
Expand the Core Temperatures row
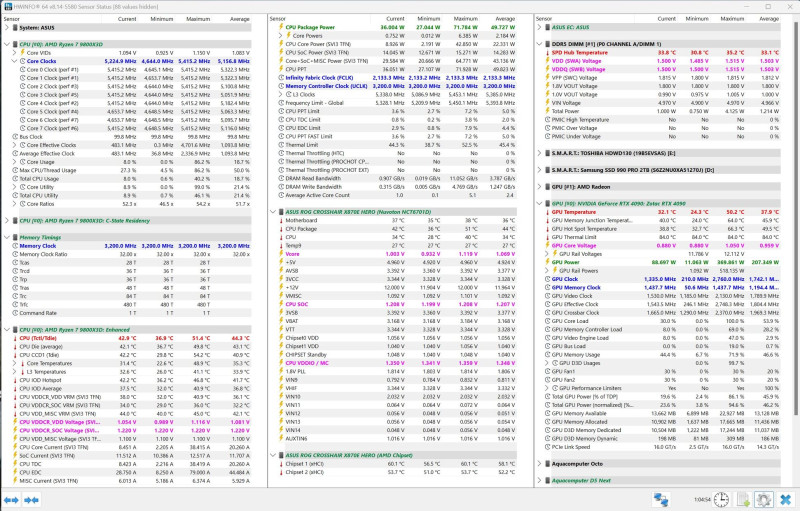point(14,363)
